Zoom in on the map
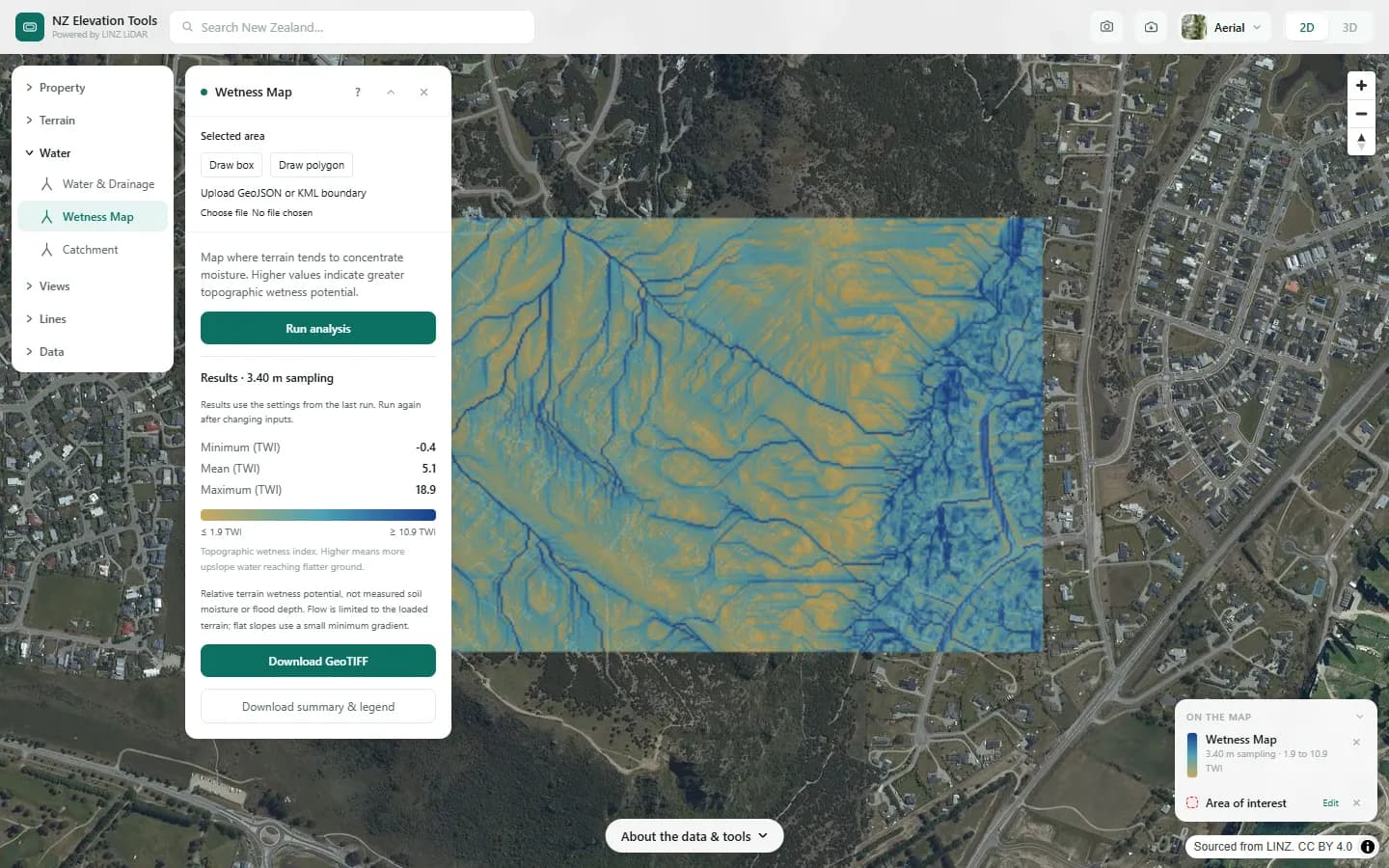This screenshot has height=868, width=1389. point(1361,86)
